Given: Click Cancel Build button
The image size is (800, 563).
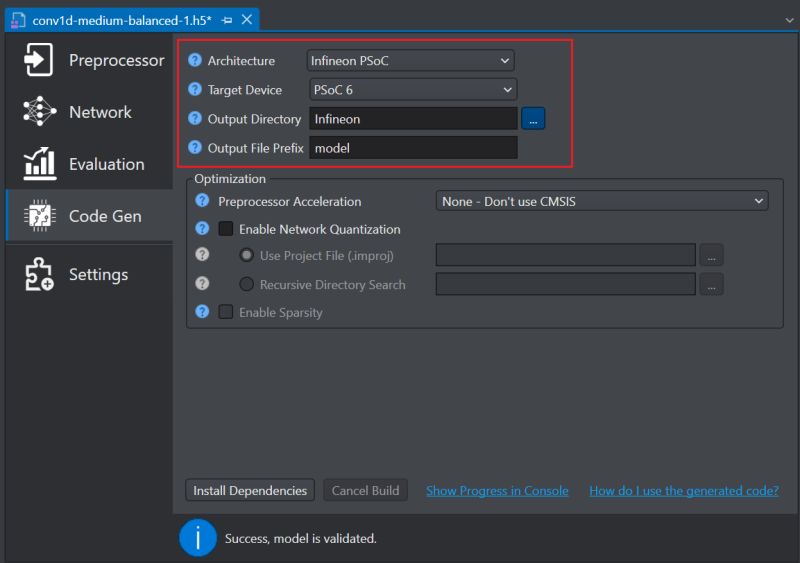Looking at the screenshot, I should (365, 491).
